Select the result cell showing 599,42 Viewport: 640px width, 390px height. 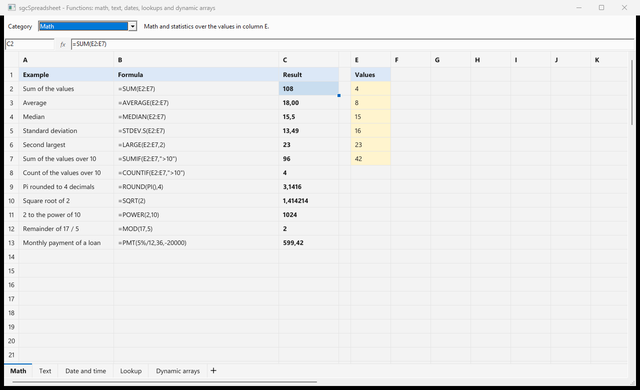(309, 243)
